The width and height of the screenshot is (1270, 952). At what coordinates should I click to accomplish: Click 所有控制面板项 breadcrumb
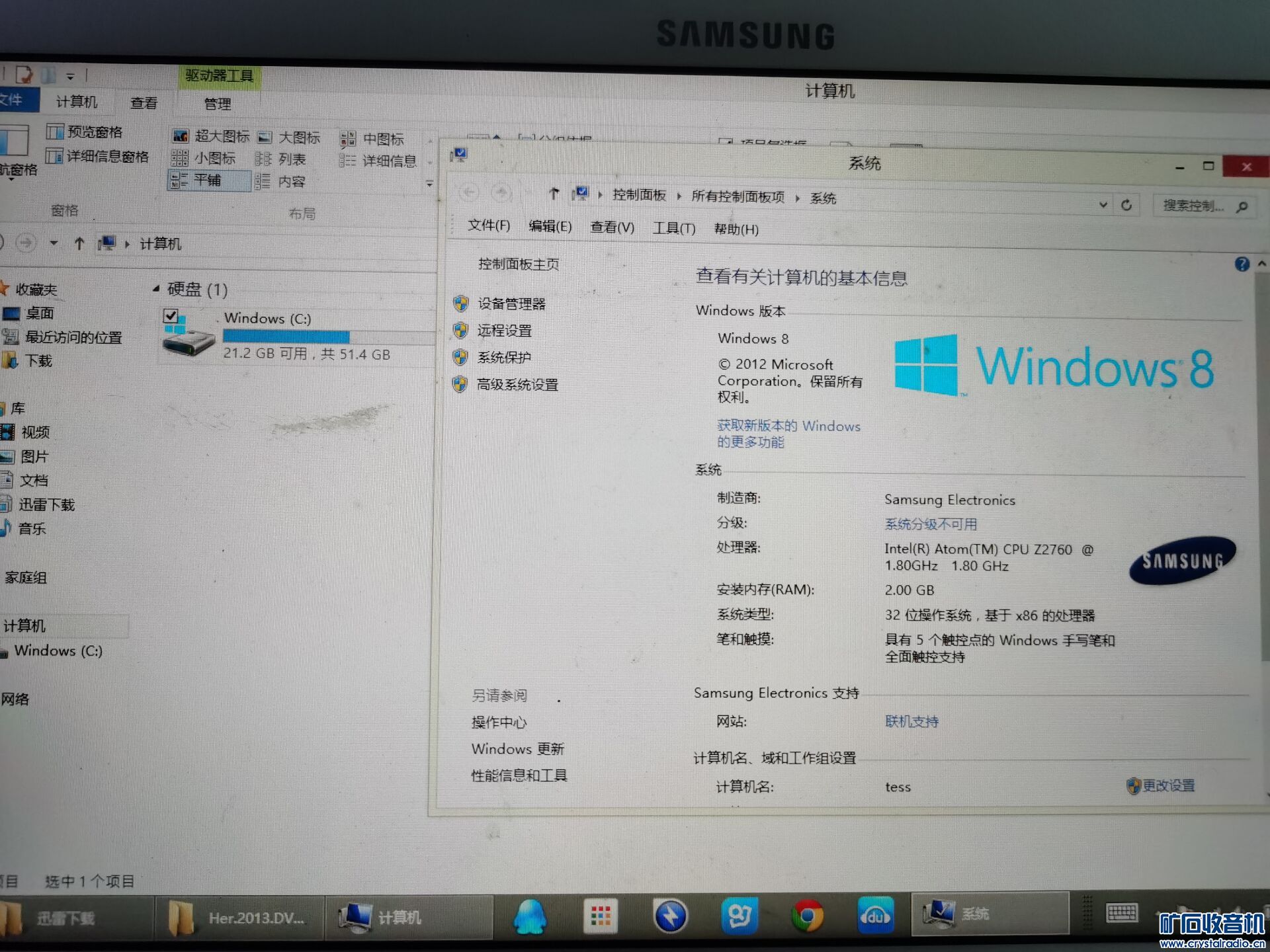tap(738, 196)
